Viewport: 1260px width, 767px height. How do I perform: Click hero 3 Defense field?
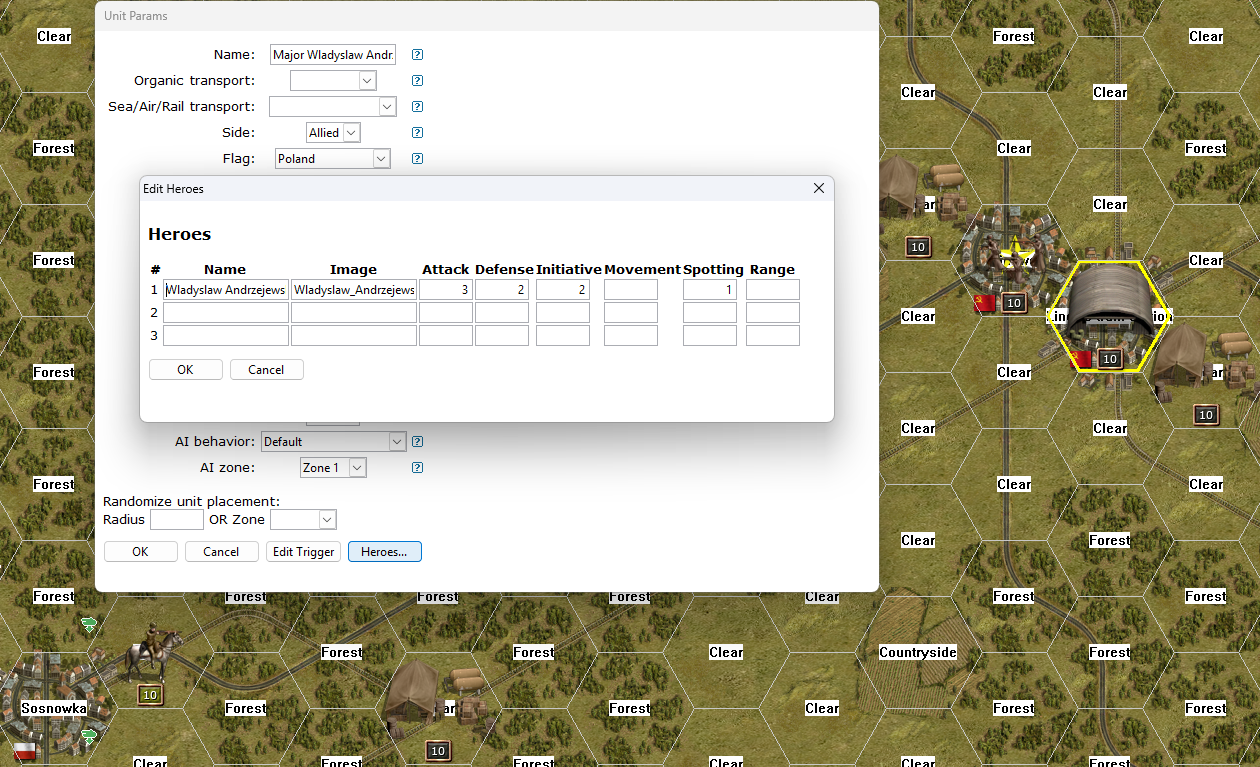pos(502,336)
